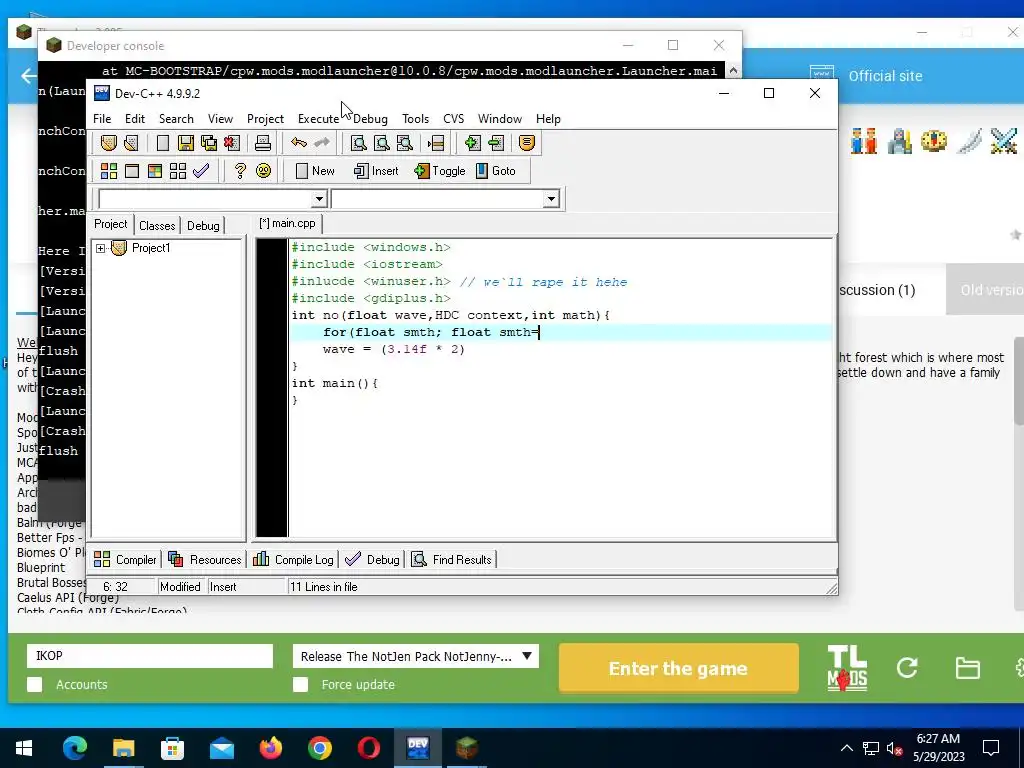Click the Find icon with magnifier
Viewport: 1024px width, 768px height.
359,142
